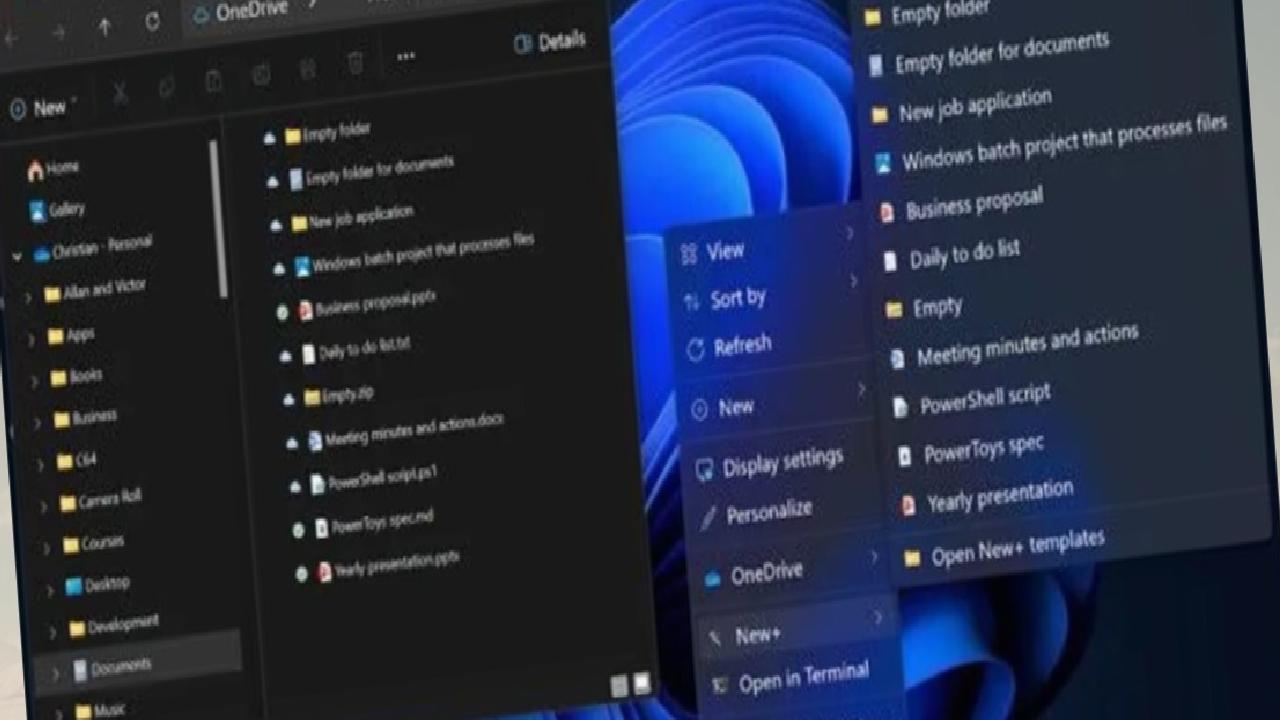Image resolution: width=1280 pixels, height=720 pixels.
Task: Go forward with the right arrow button
Action: 59,33
